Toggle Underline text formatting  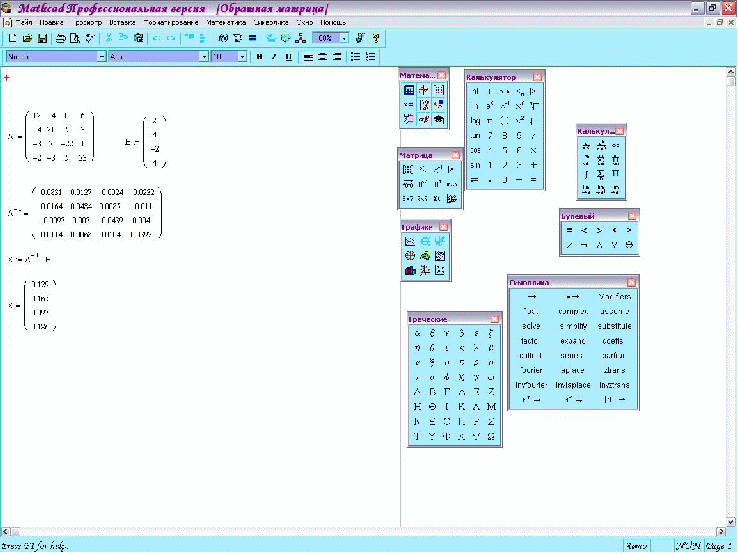[x=289, y=56]
